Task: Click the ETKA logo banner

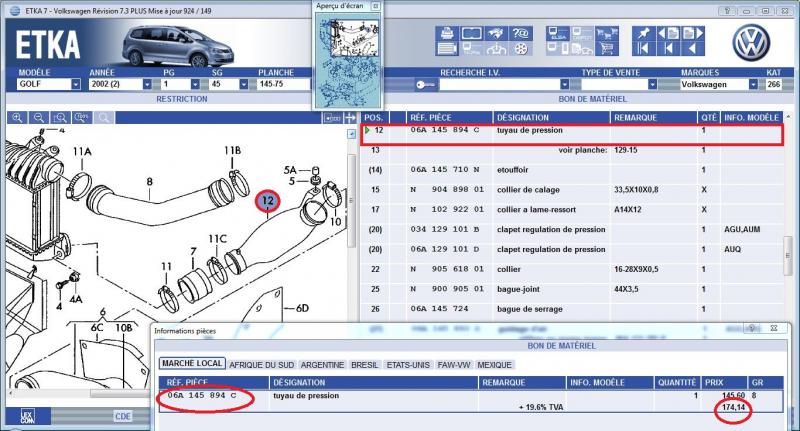Action: coord(48,45)
